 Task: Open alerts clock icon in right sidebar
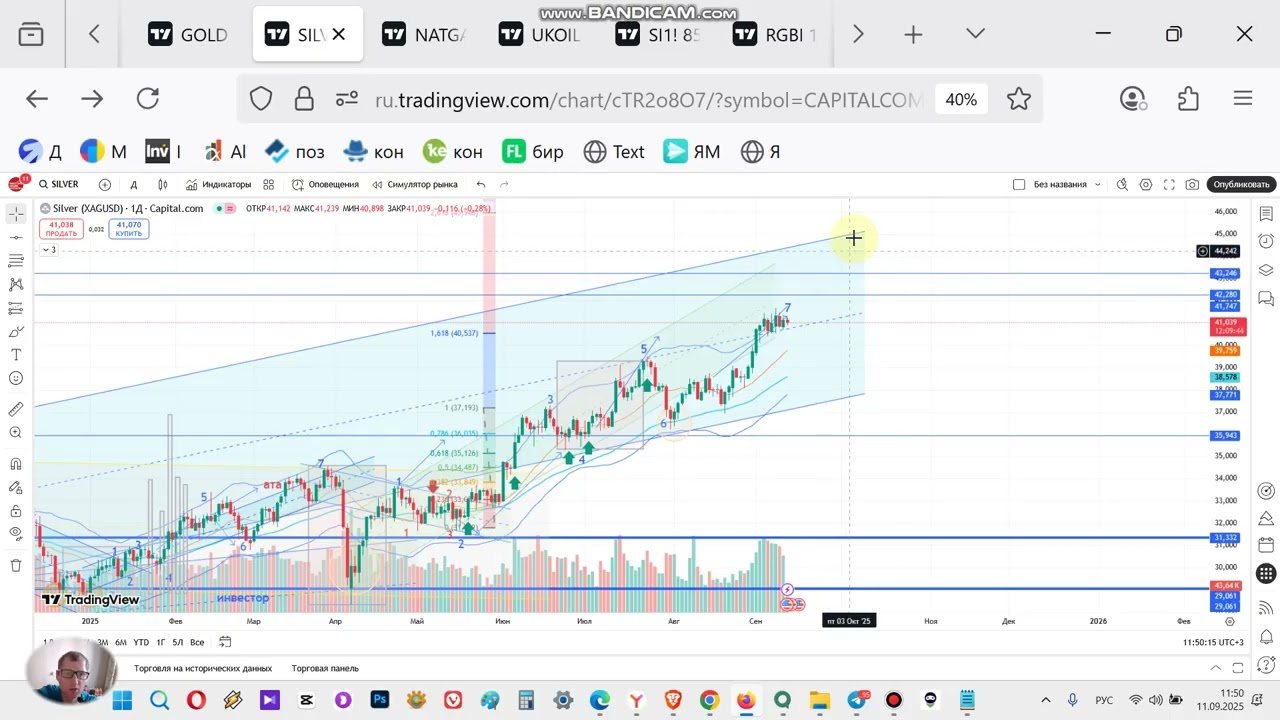[1266, 242]
